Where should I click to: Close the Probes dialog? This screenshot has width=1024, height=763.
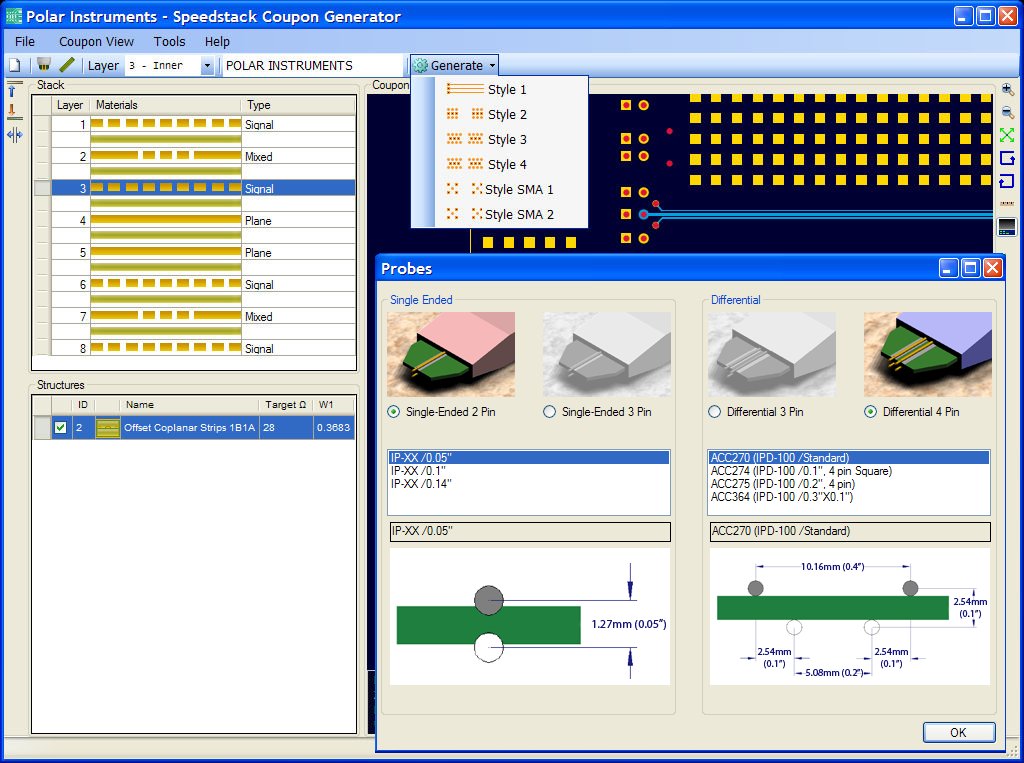993,268
